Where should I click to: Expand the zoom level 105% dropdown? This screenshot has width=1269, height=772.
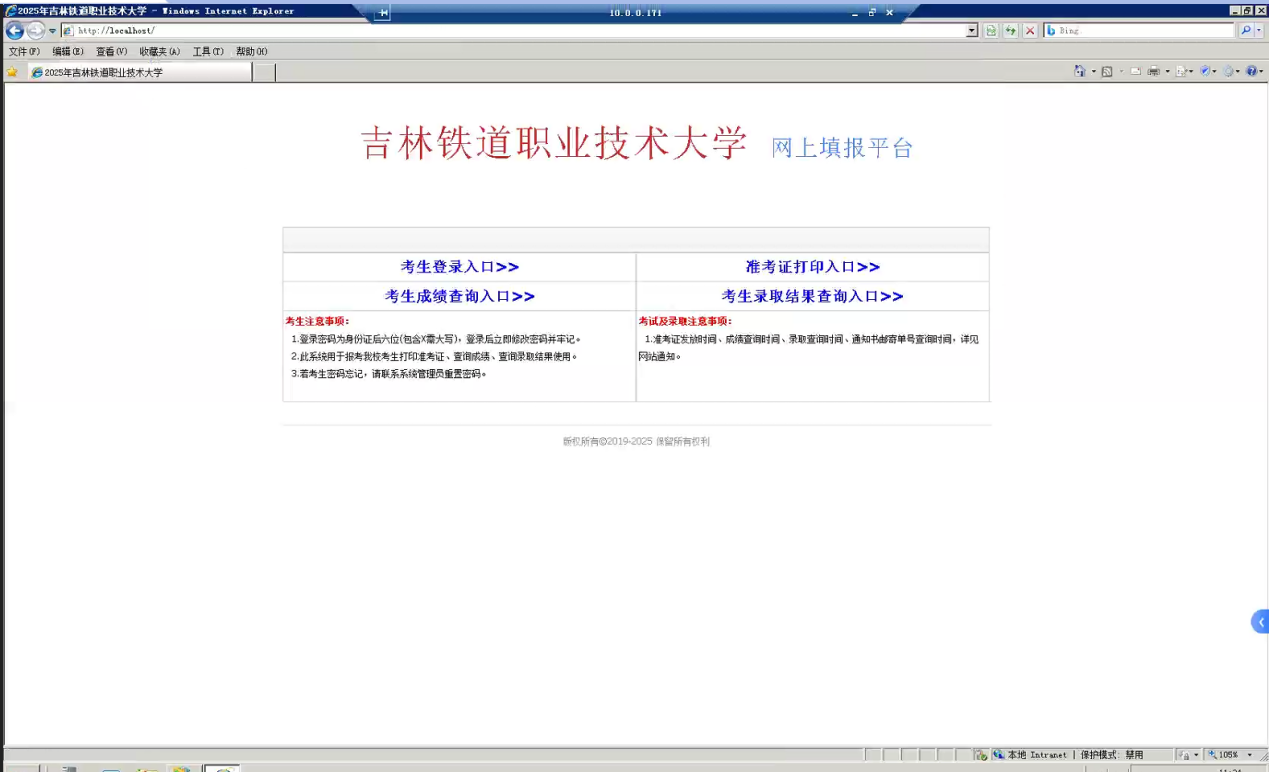1249,755
